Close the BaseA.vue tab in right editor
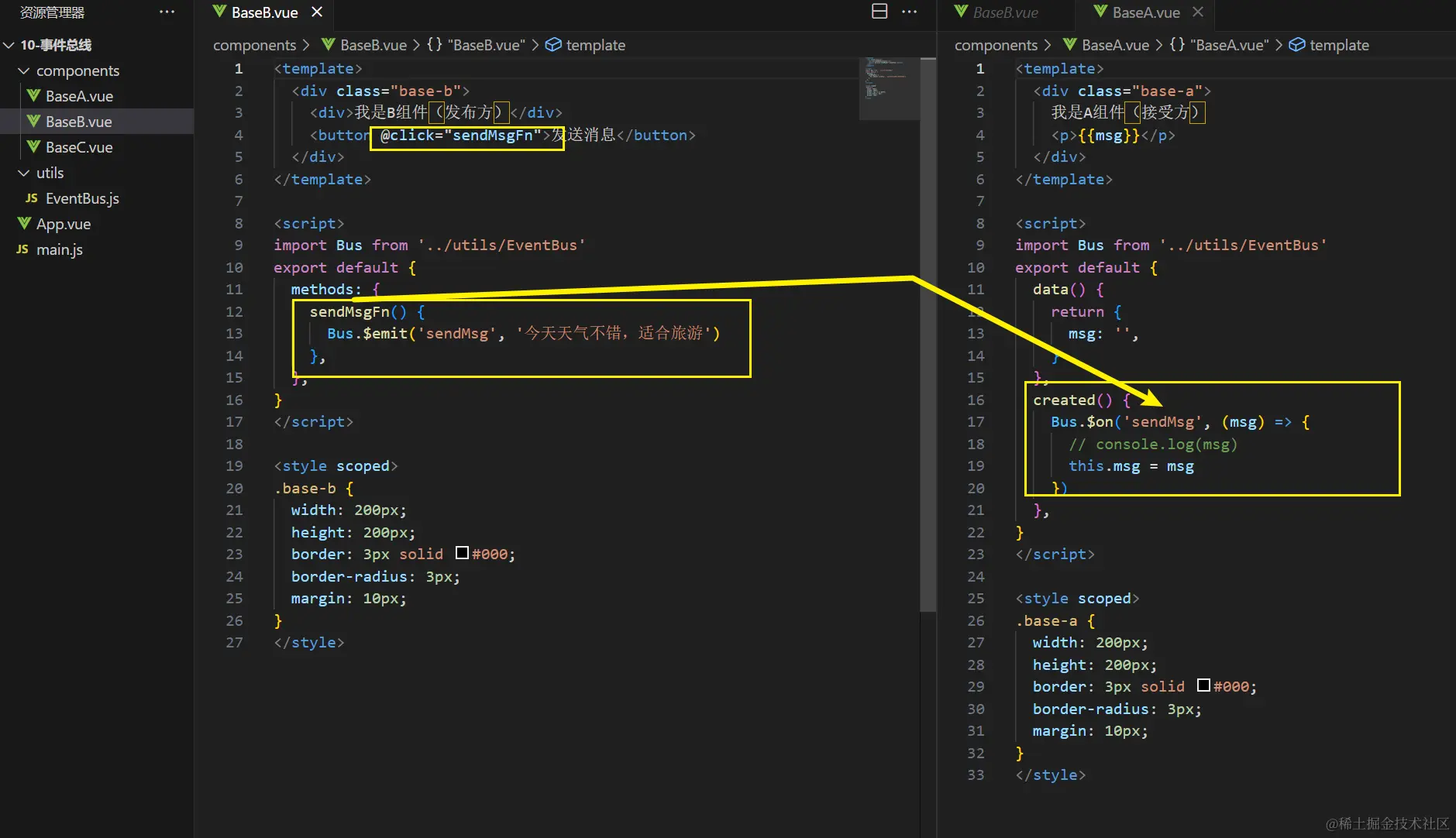The width and height of the screenshot is (1456, 838). 1198,12
